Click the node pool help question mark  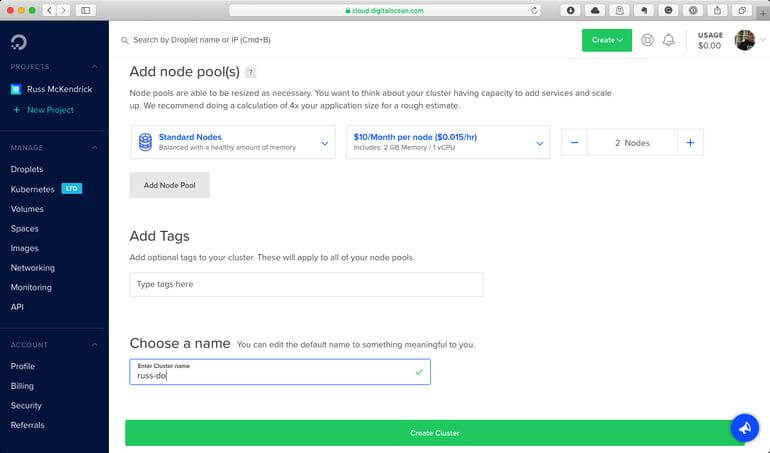click(x=251, y=72)
